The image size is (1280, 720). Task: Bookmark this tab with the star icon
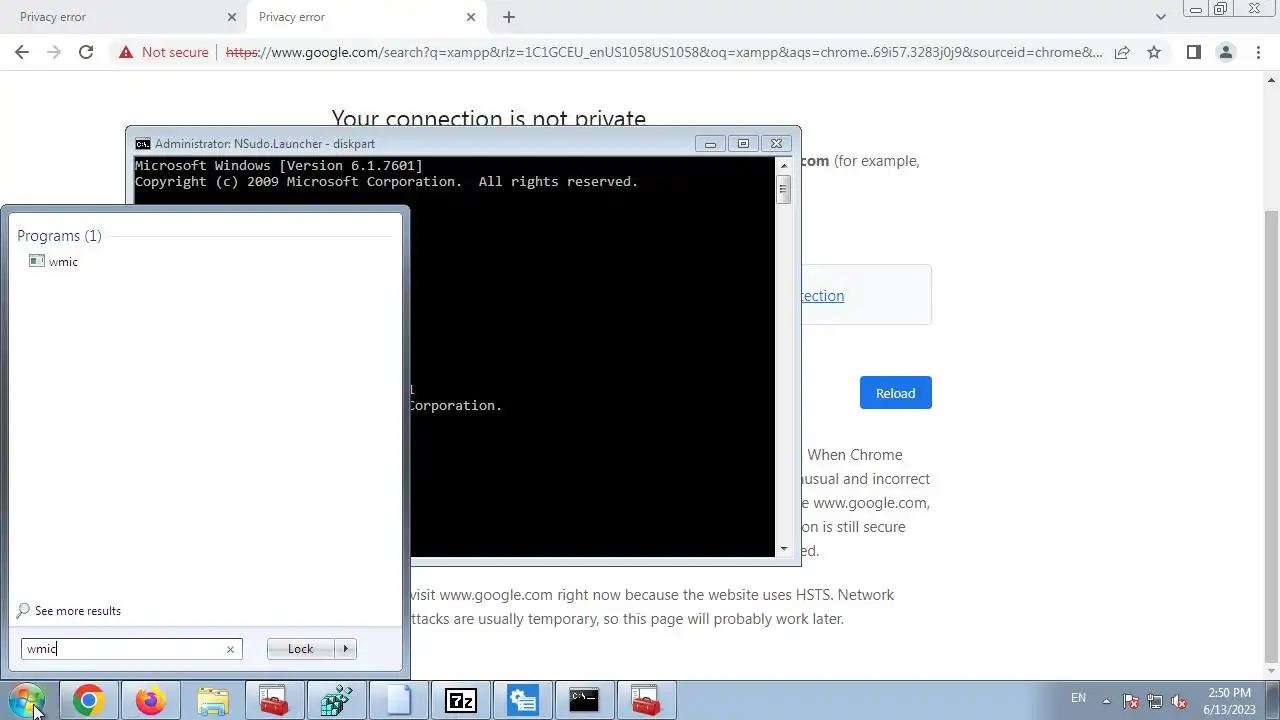click(1154, 52)
